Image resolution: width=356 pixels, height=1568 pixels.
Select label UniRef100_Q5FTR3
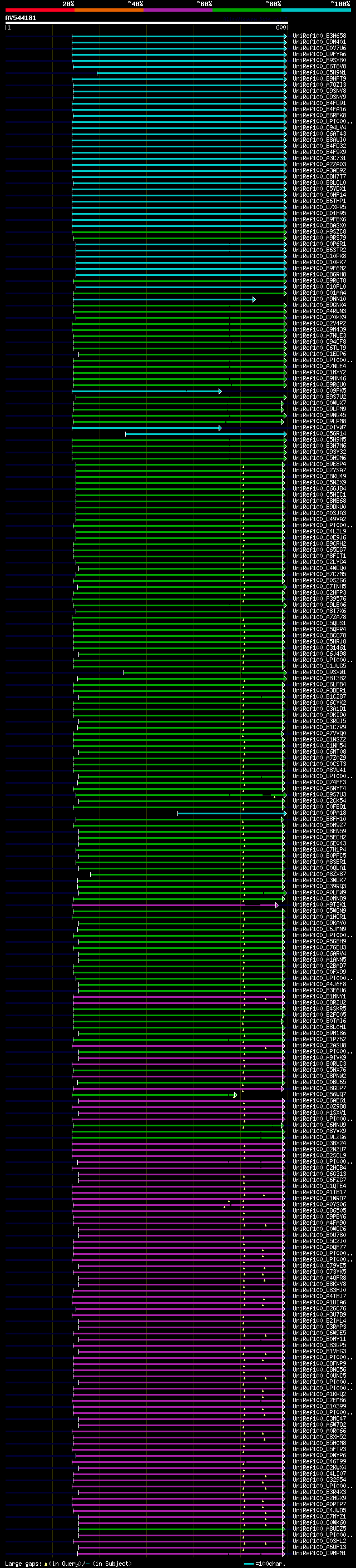coord(319,1450)
